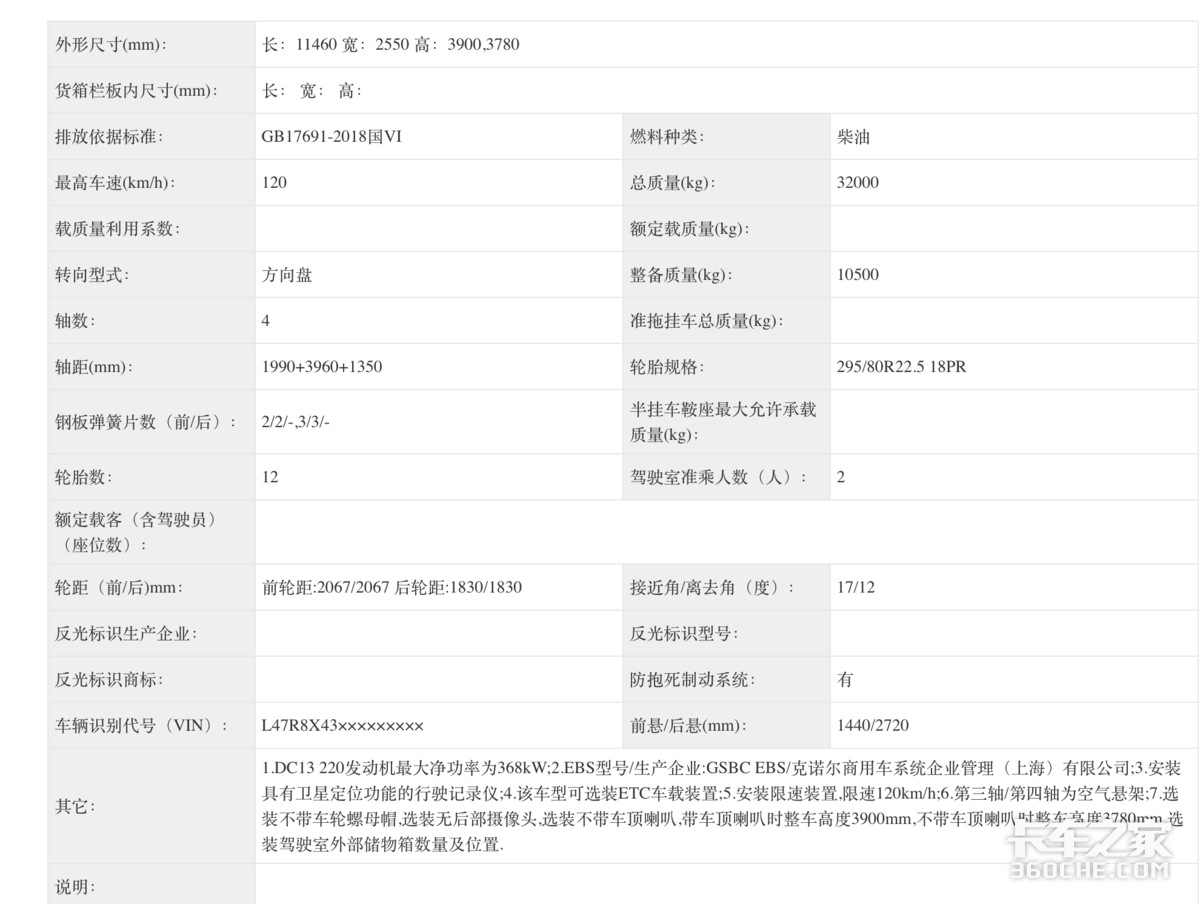The image size is (1200, 904).
Task: Select the total mass value 32000
Action: tap(858, 182)
